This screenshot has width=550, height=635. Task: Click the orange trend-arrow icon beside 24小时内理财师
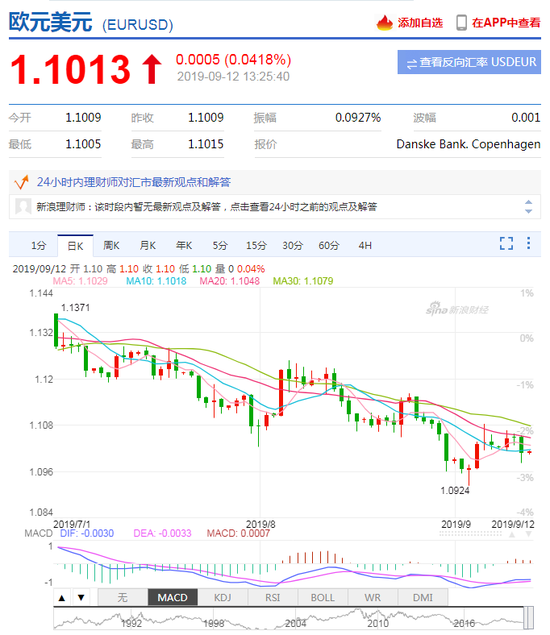pyautogui.click(x=21, y=182)
